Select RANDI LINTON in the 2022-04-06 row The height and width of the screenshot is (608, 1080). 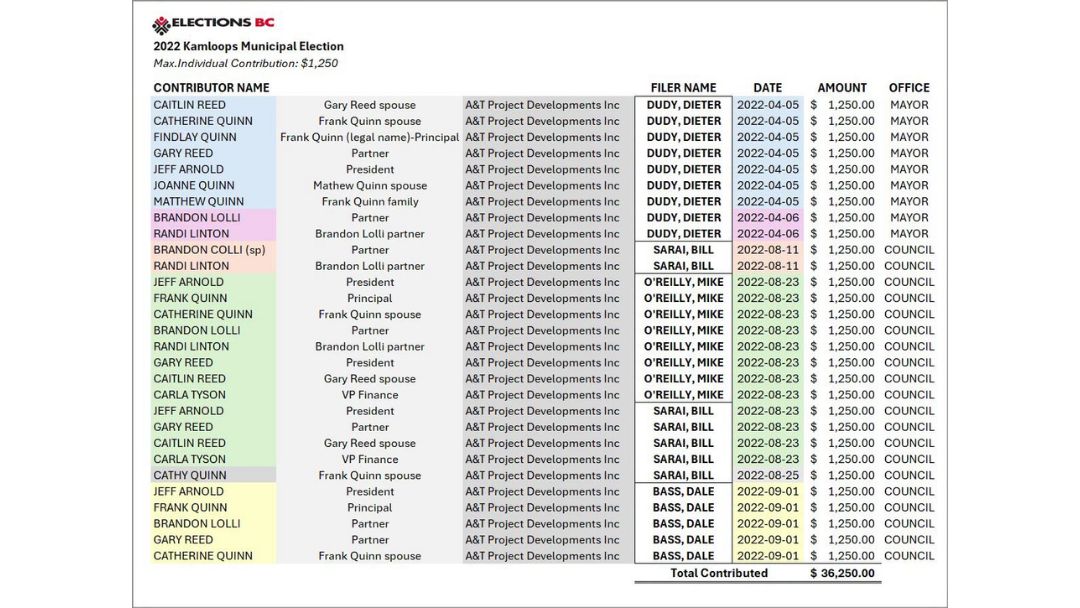[191, 233]
